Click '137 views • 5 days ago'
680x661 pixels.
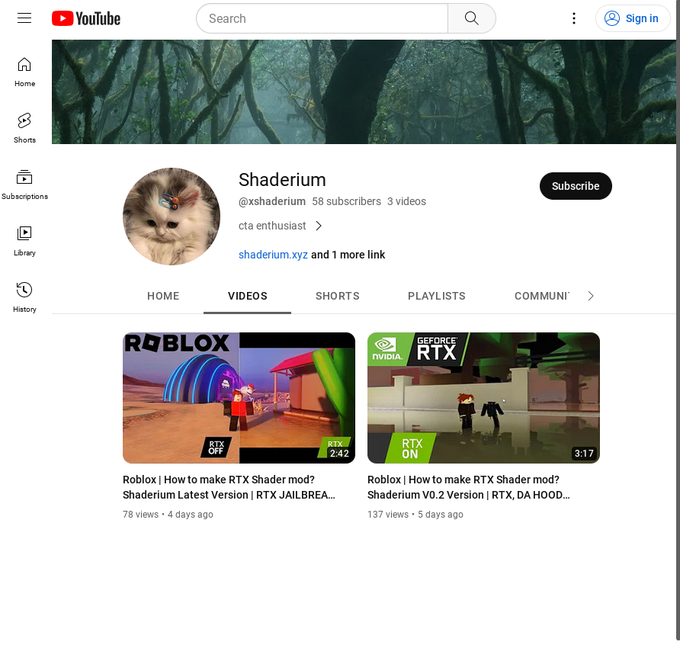[x=415, y=514]
